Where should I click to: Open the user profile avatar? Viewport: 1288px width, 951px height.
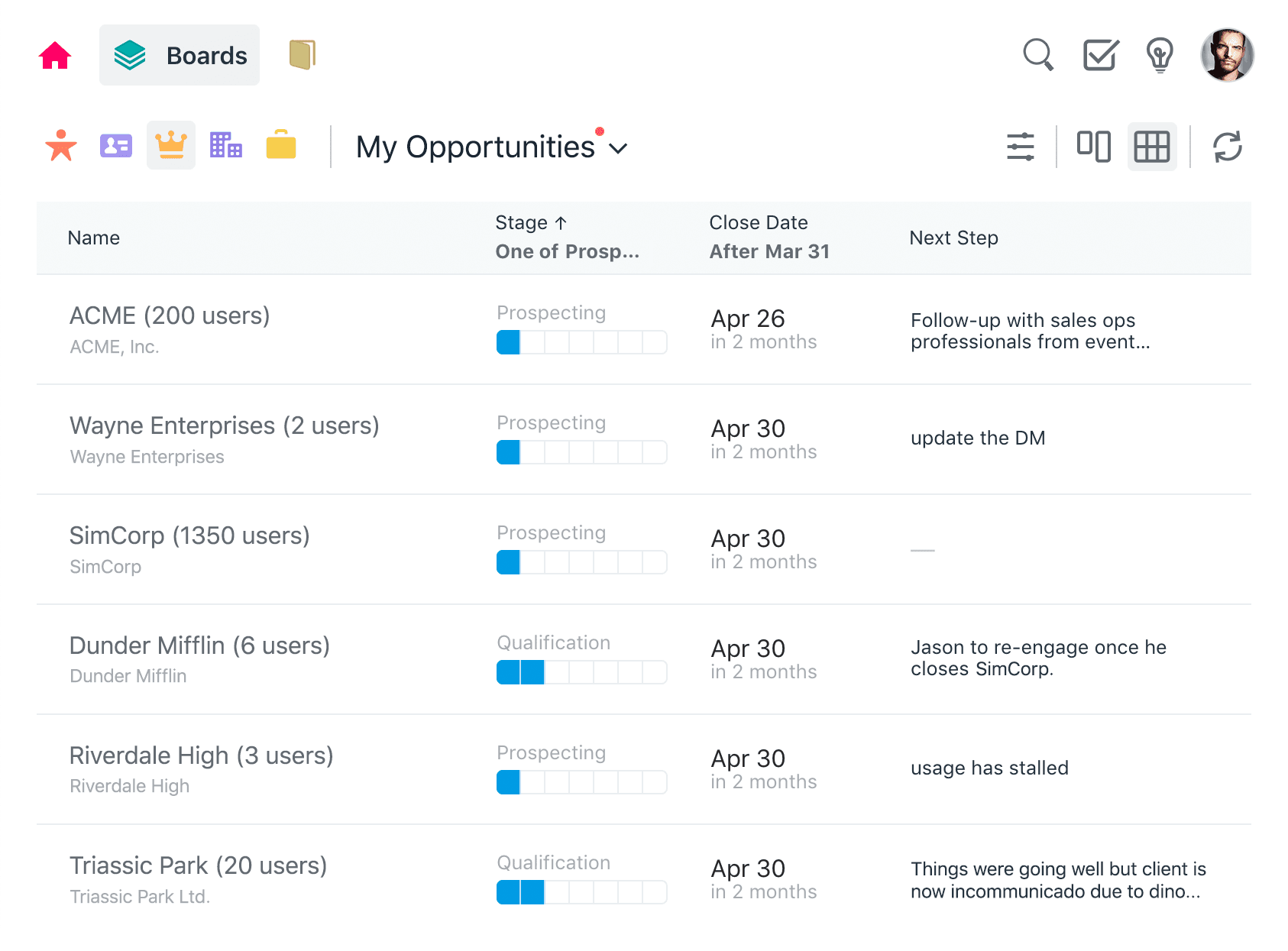click(1227, 55)
